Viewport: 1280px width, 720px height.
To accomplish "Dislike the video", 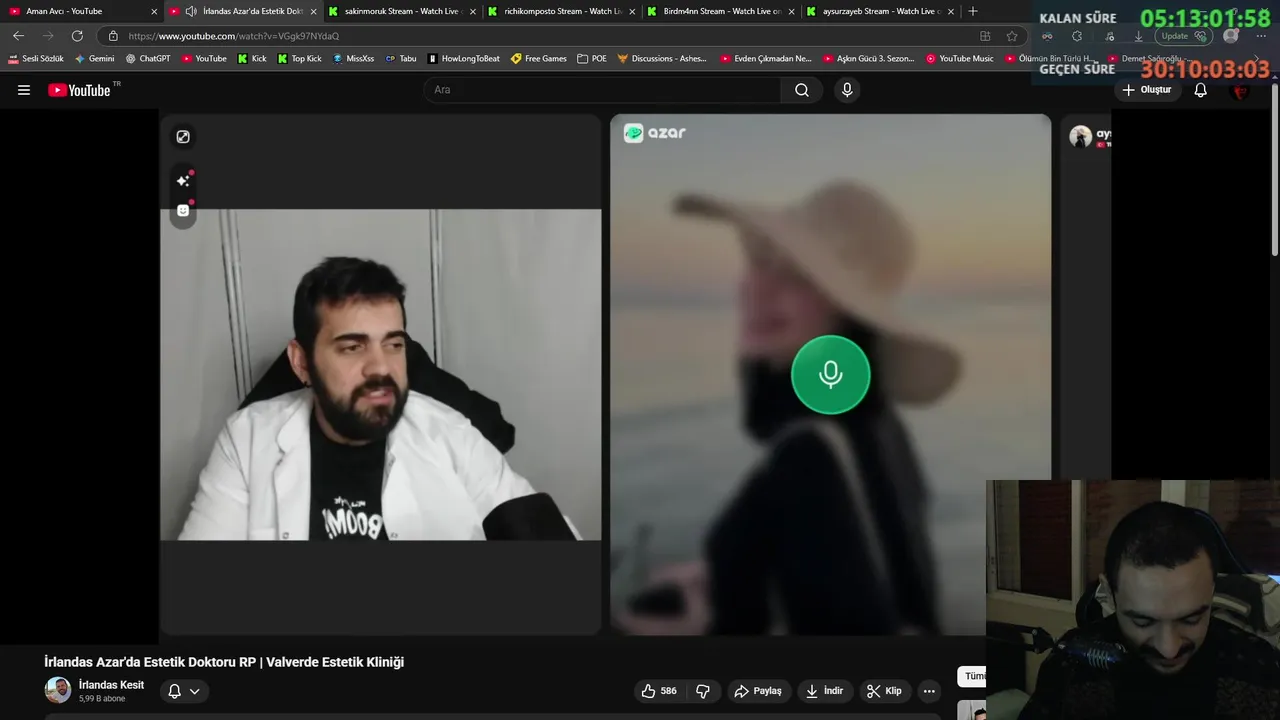I will (703, 691).
